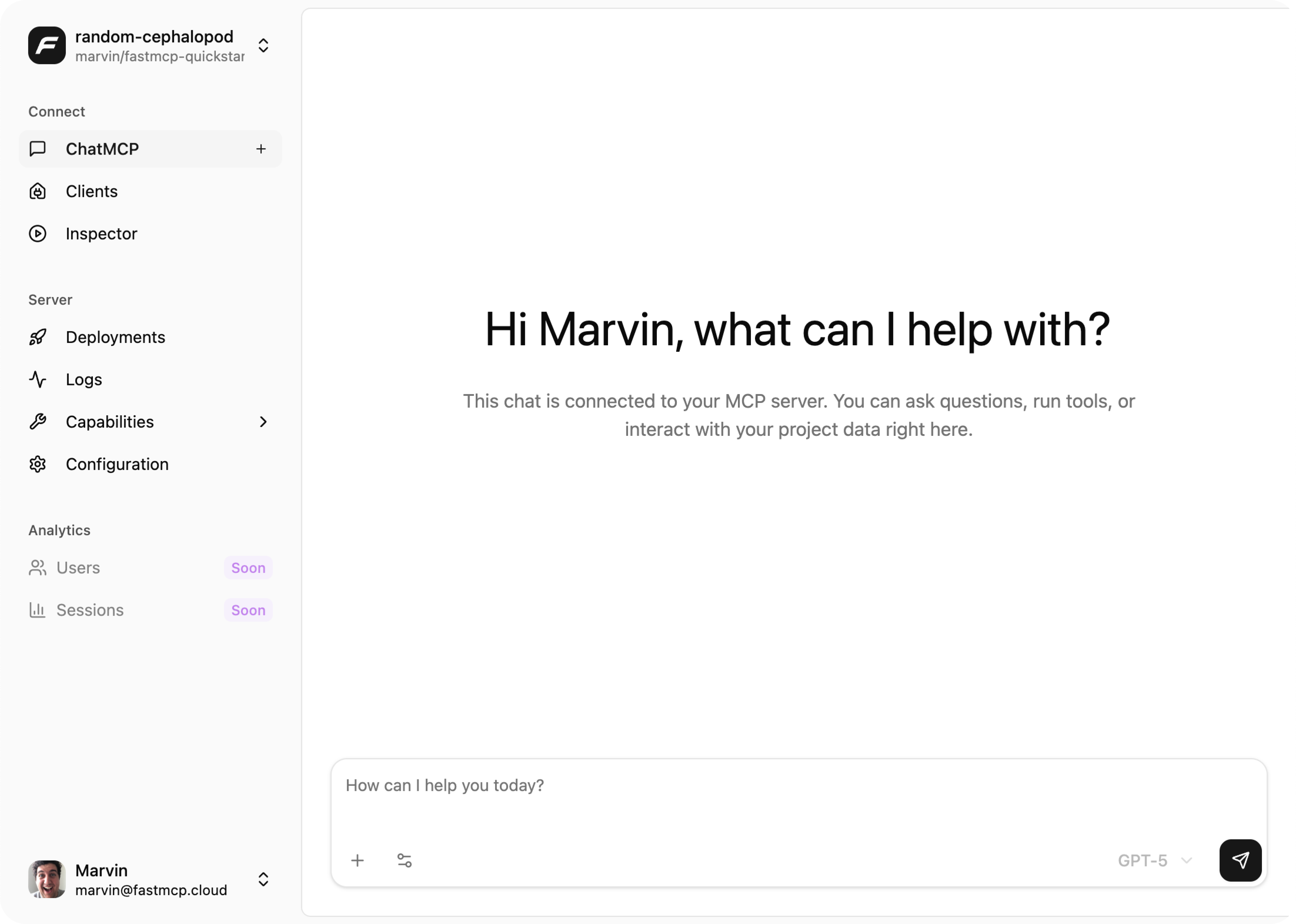1296x924 pixels.
Task: Start a new chat with the plus icon
Action: 261,148
